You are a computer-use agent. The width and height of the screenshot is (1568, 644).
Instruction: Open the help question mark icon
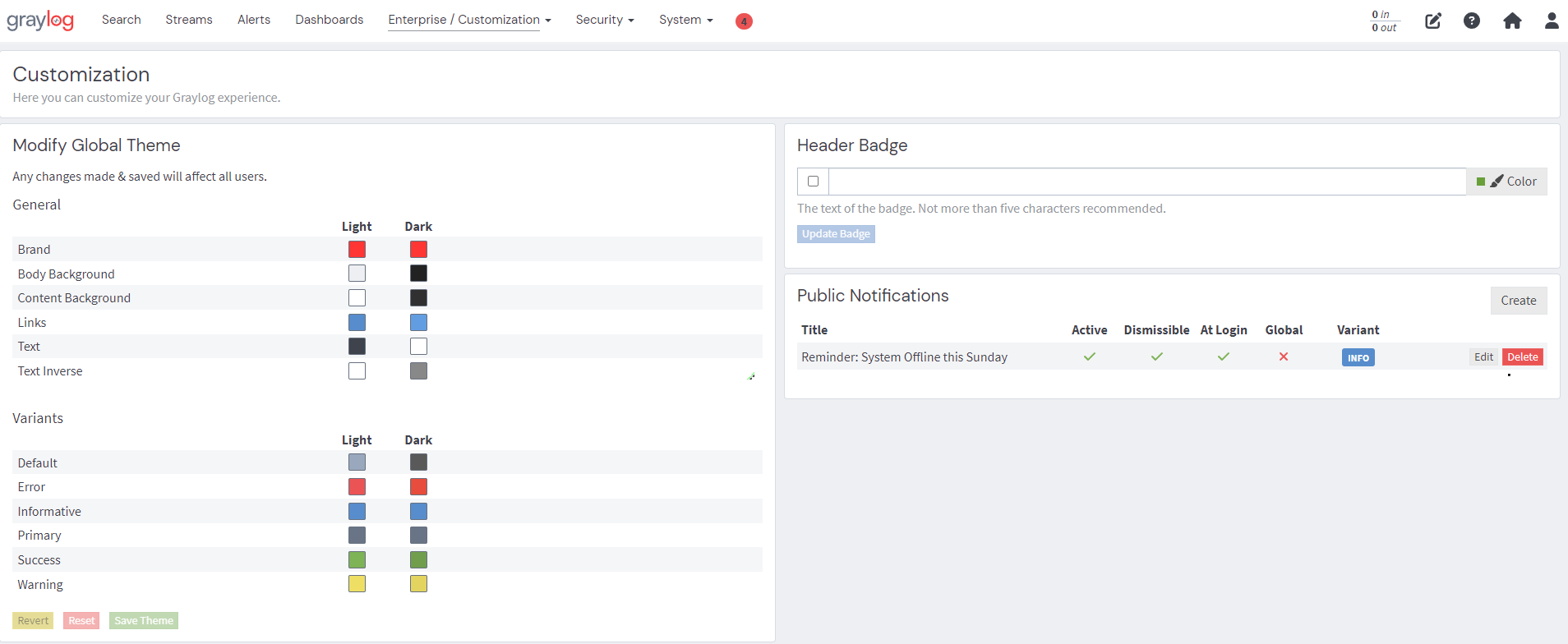[1472, 21]
